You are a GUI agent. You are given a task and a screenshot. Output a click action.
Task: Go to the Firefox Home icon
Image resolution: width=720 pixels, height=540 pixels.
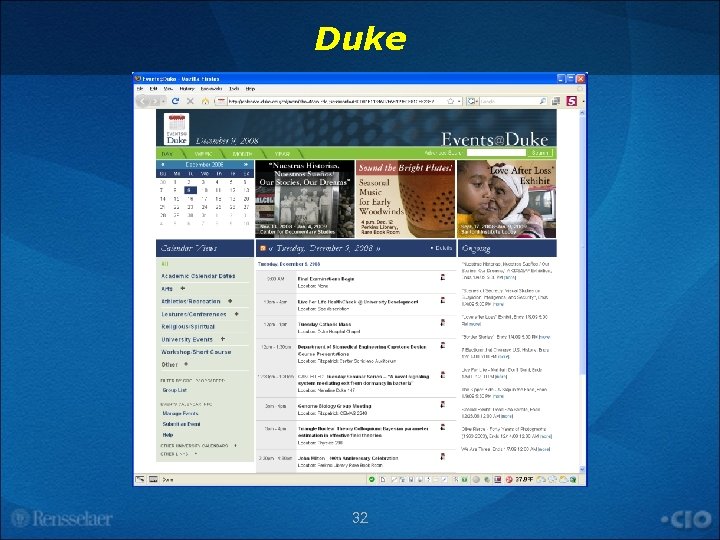(205, 101)
